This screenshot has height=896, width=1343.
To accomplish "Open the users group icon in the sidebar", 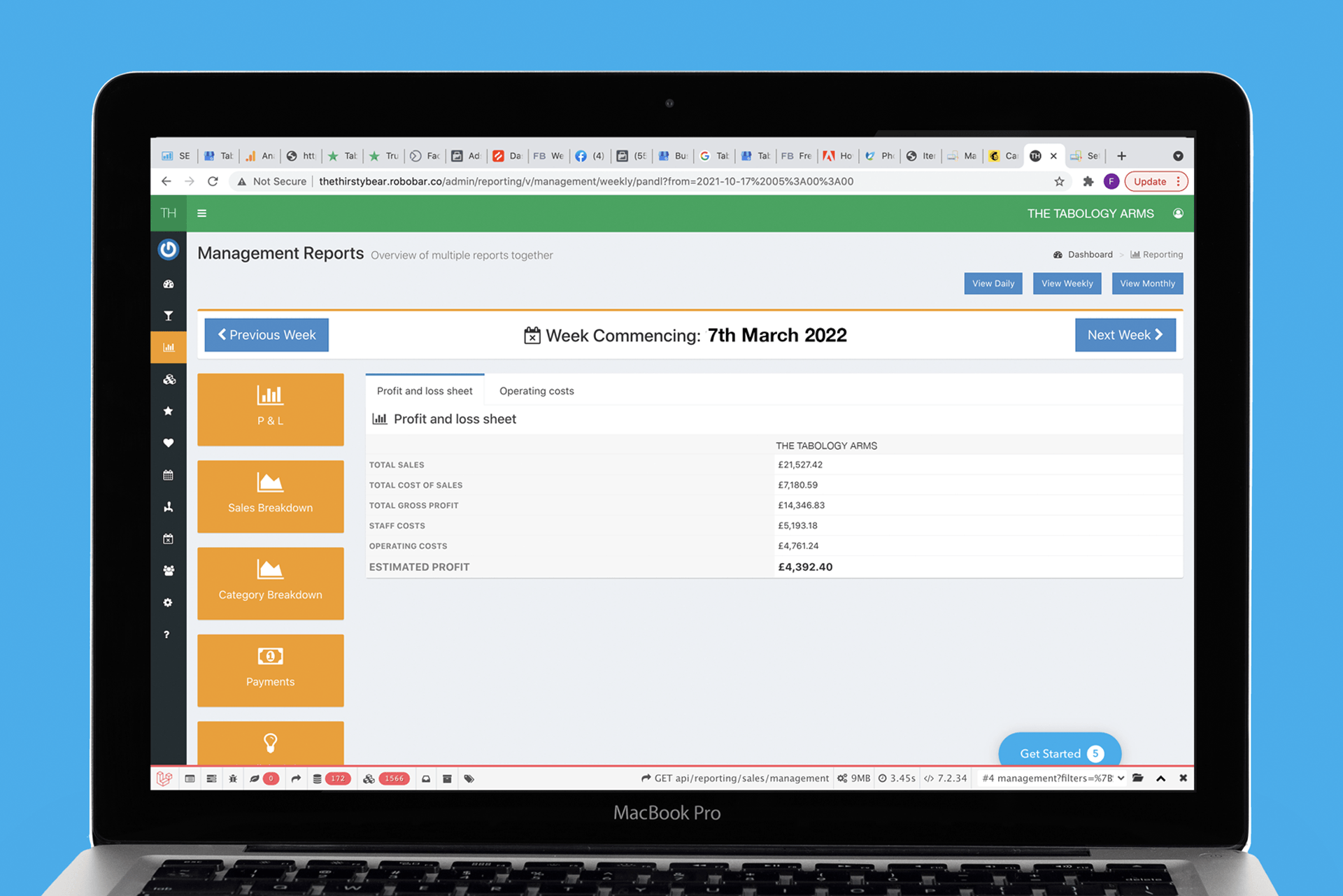I will click(x=169, y=571).
